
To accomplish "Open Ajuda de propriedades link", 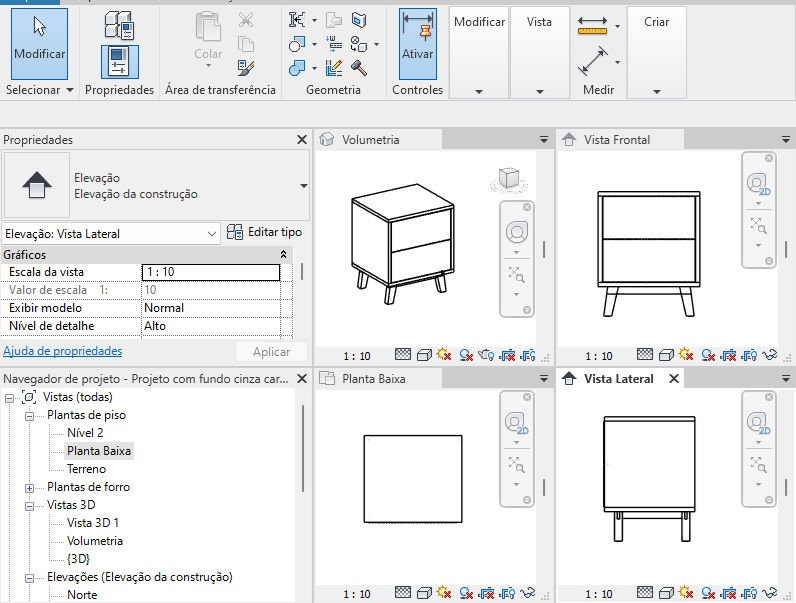I will click(x=62, y=351).
